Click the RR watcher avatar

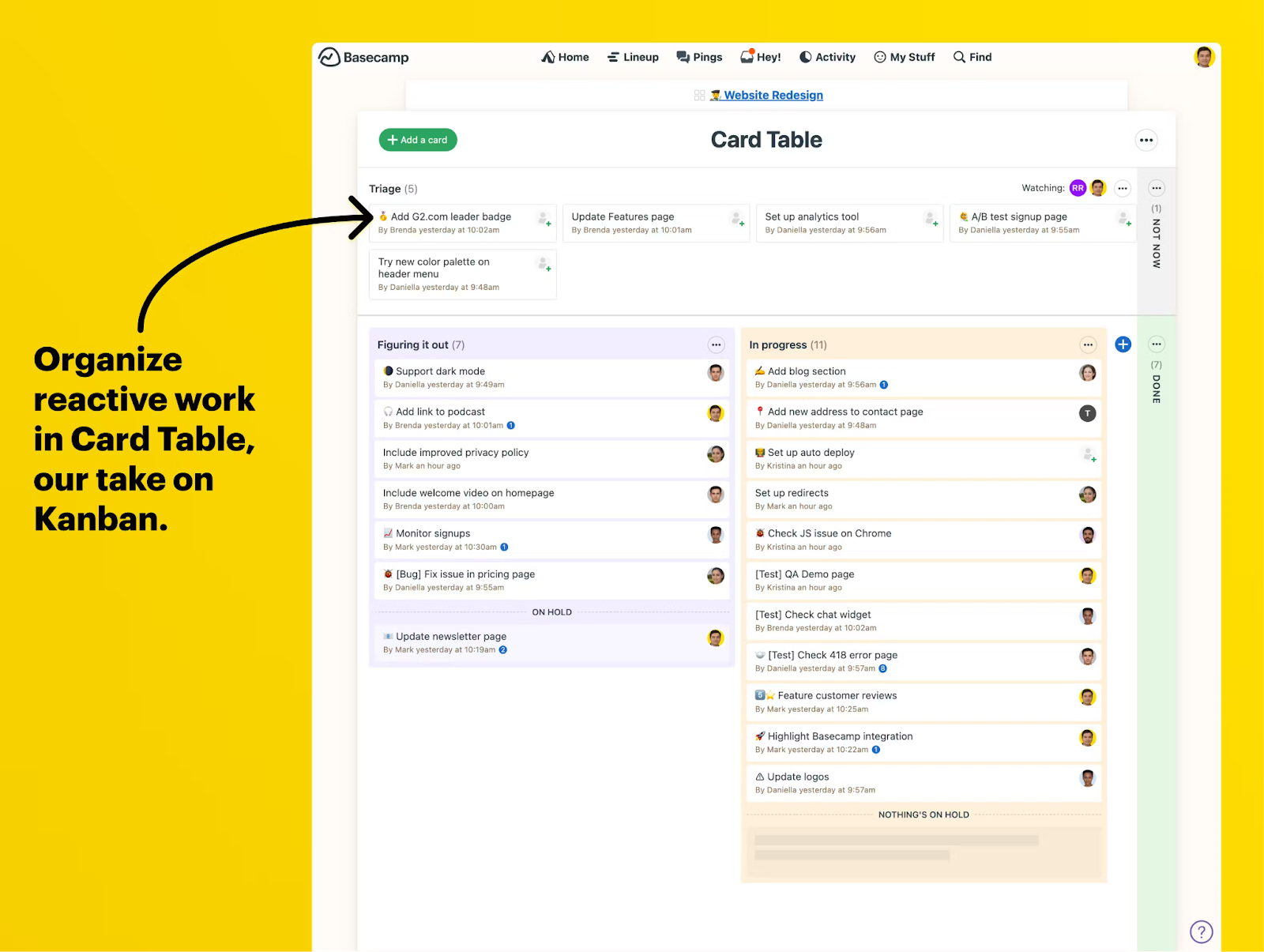(1078, 188)
